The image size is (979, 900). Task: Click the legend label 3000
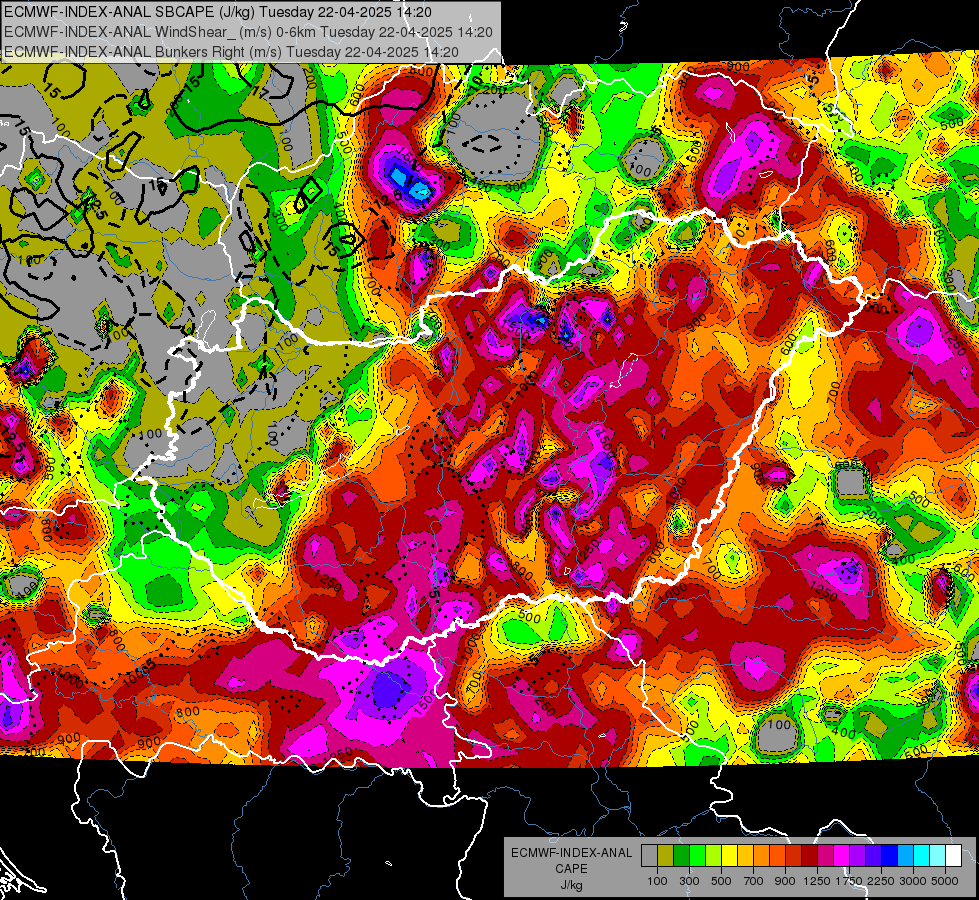point(913,881)
